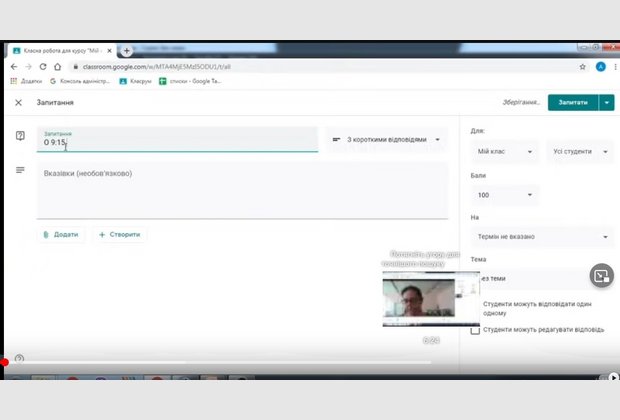Close the Класна робота browser tab

(110, 51)
